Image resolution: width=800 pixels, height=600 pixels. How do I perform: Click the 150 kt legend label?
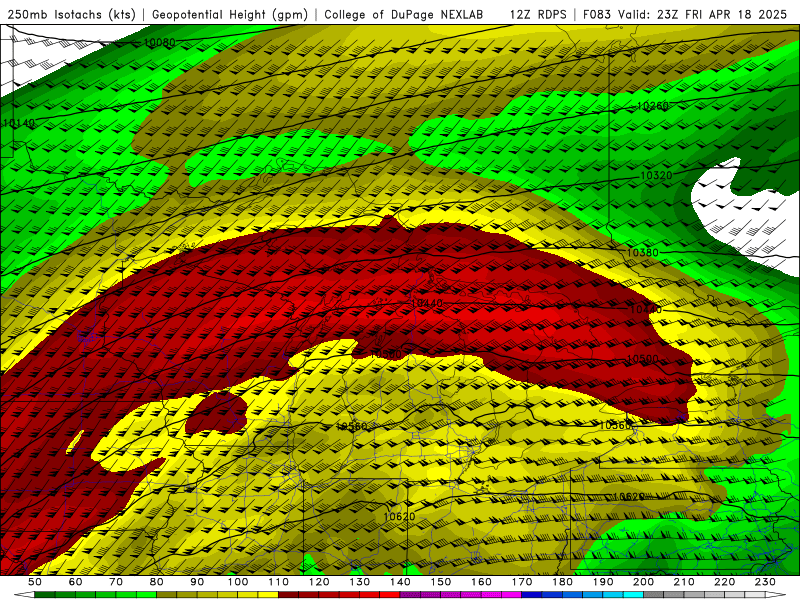pyautogui.click(x=441, y=582)
